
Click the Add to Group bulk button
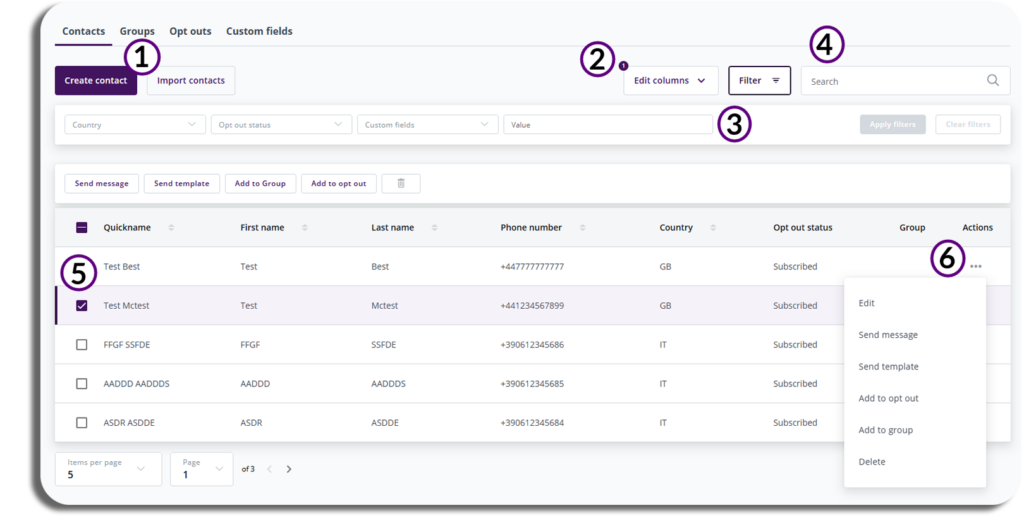(260, 184)
